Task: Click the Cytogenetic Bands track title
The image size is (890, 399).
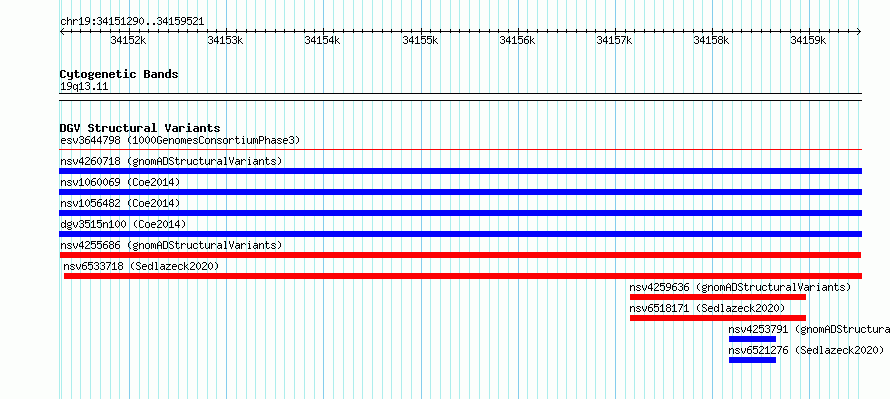Action: point(119,74)
